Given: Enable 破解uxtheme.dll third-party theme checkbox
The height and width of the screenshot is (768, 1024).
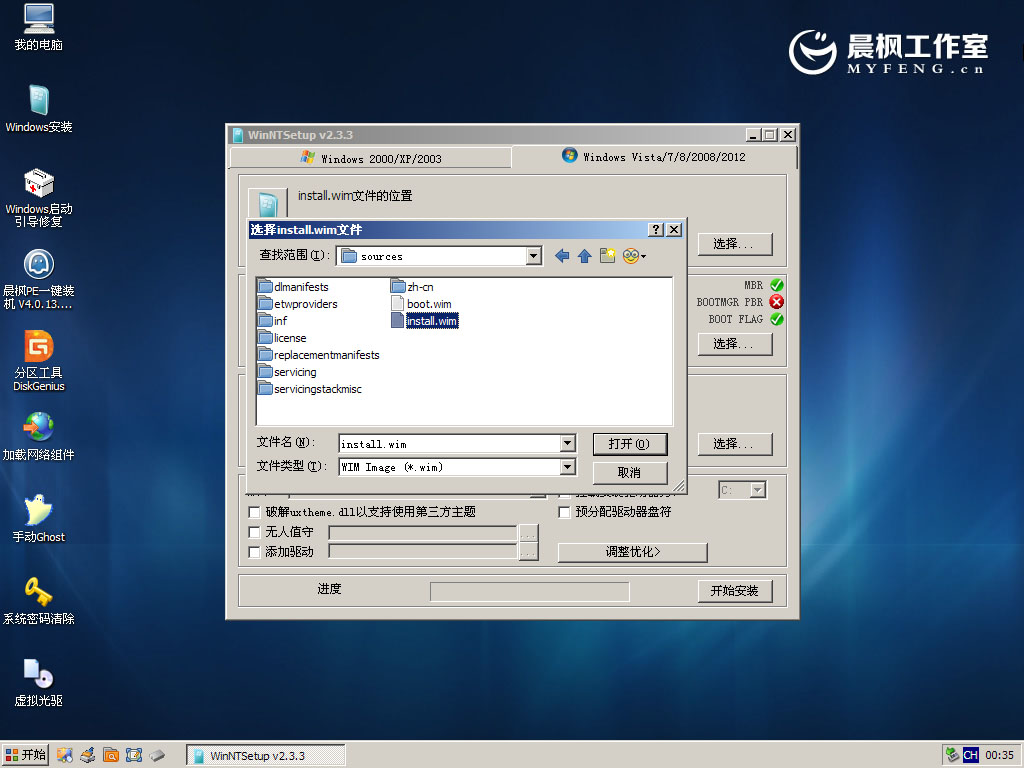Looking at the screenshot, I should pos(255,512).
